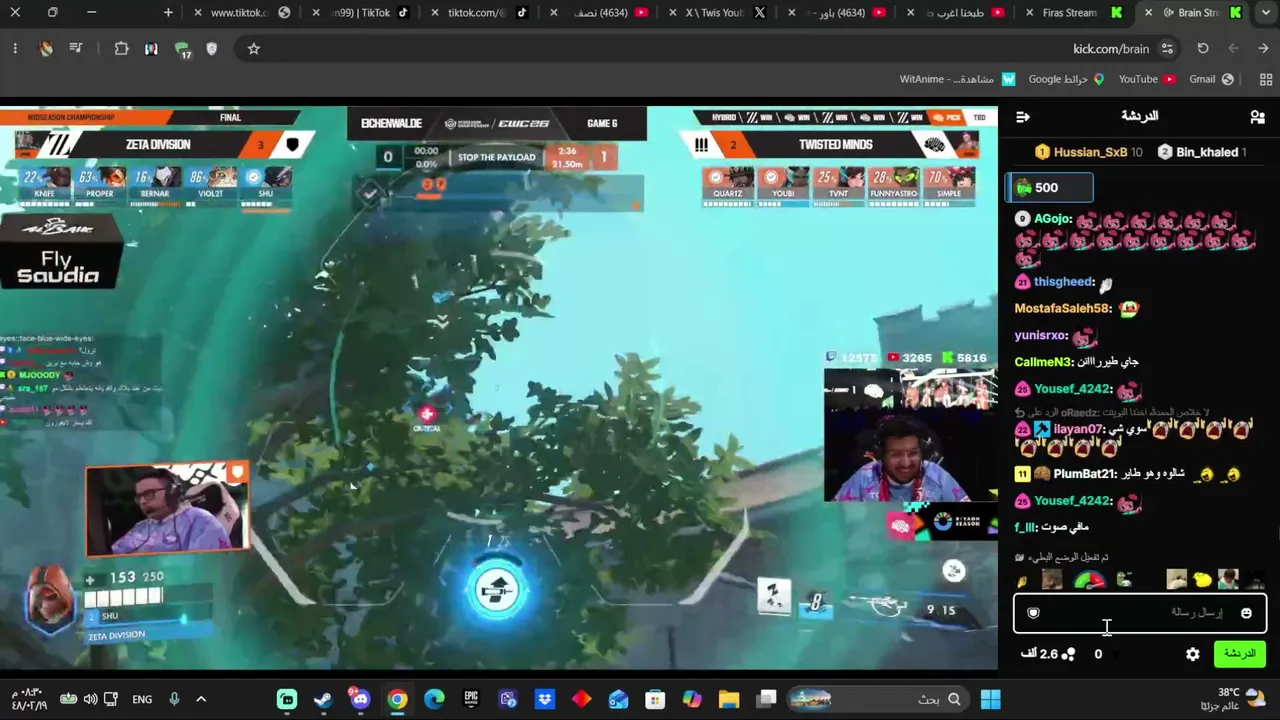
Task: Open Dropbox from the taskbar
Action: click(x=545, y=699)
